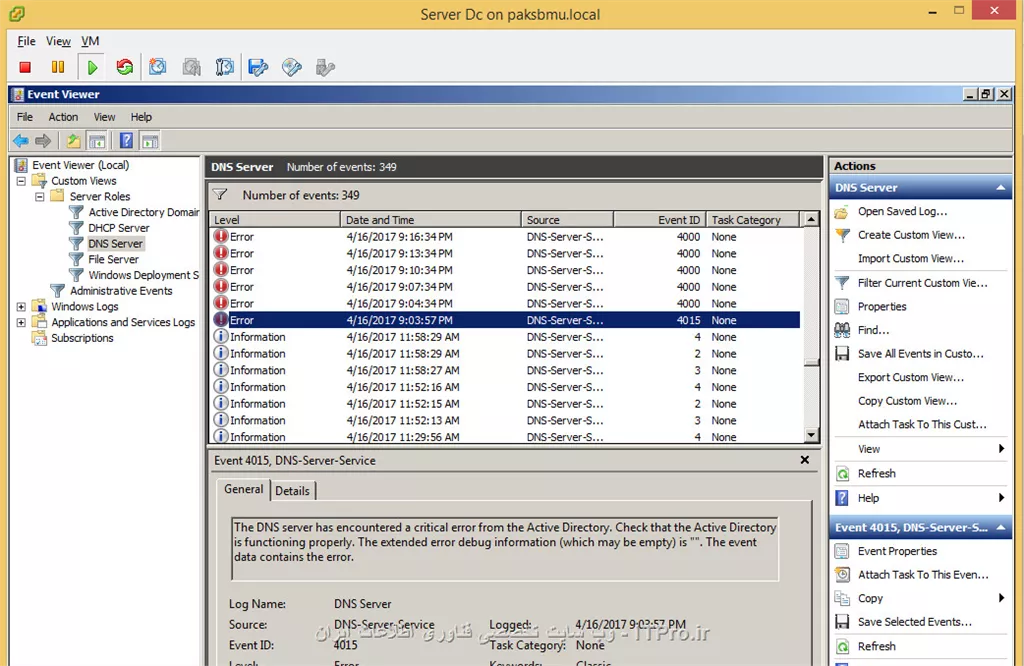
Task: Click Copy Custom View action
Action: coord(907,400)
